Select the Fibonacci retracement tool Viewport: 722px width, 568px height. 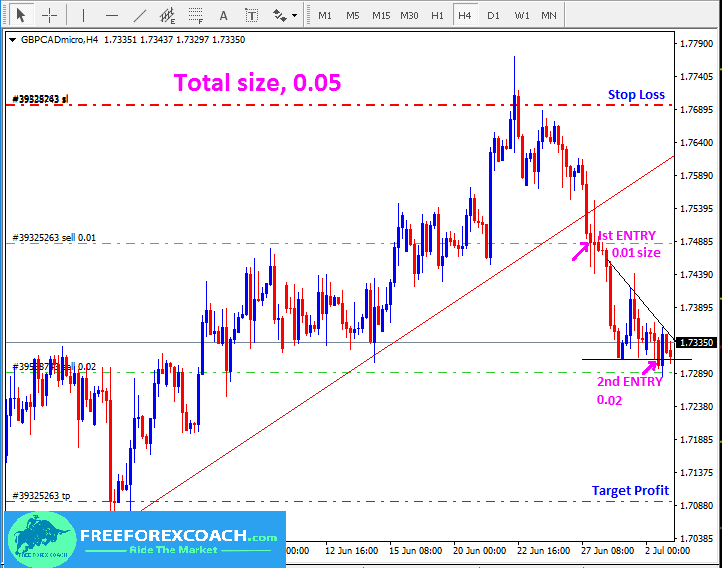click(195, 15)
